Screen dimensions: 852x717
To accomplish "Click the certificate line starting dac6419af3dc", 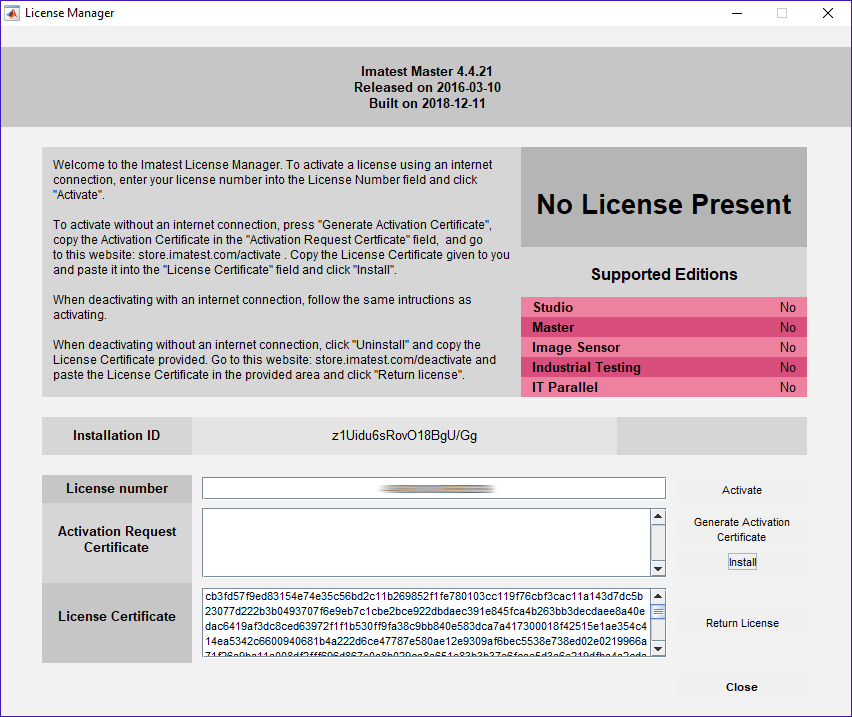I will [x=426, y=626].
